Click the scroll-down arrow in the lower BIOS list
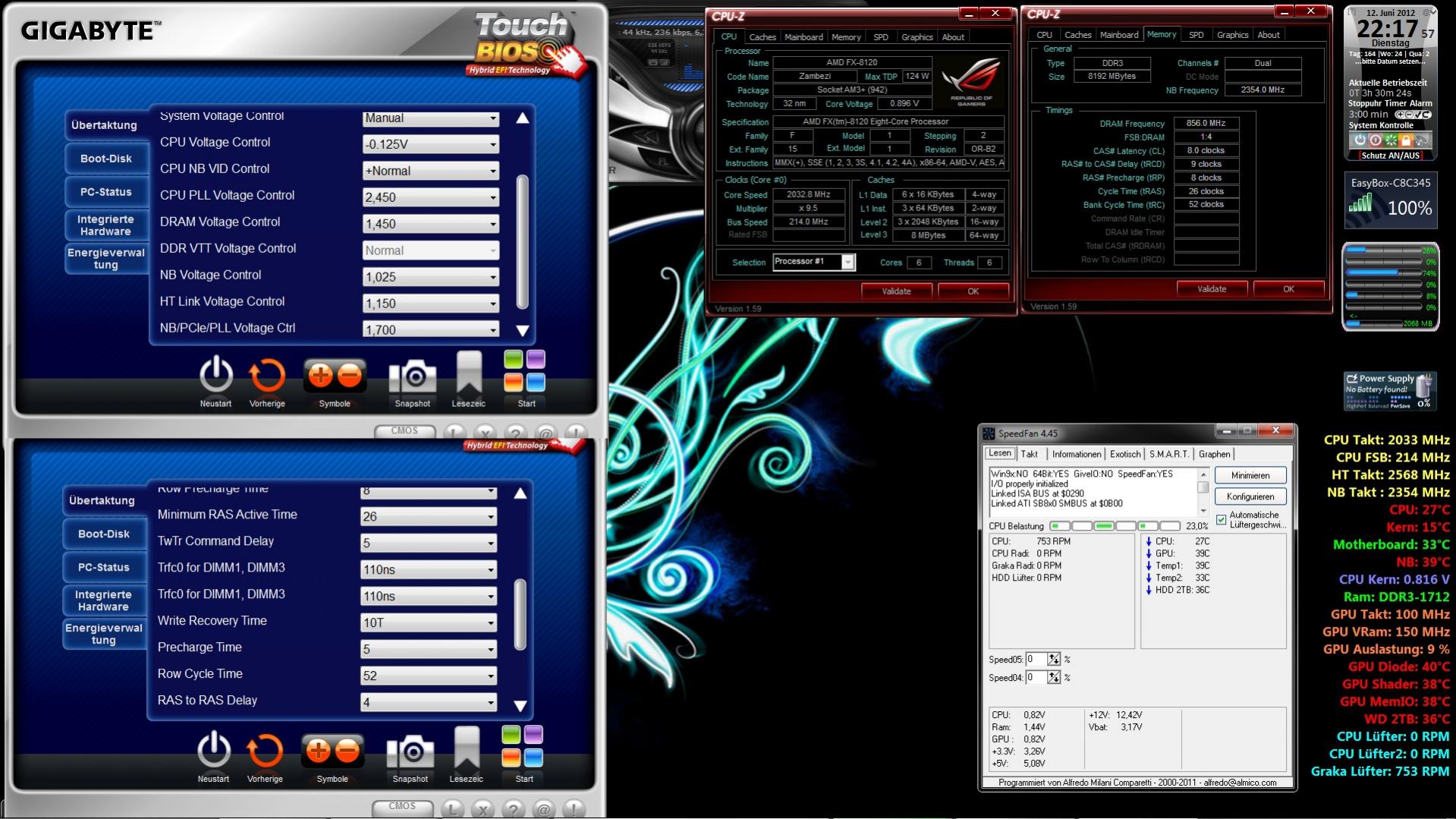The width and height of the screenshot is (1456, 819). (520, 706)
